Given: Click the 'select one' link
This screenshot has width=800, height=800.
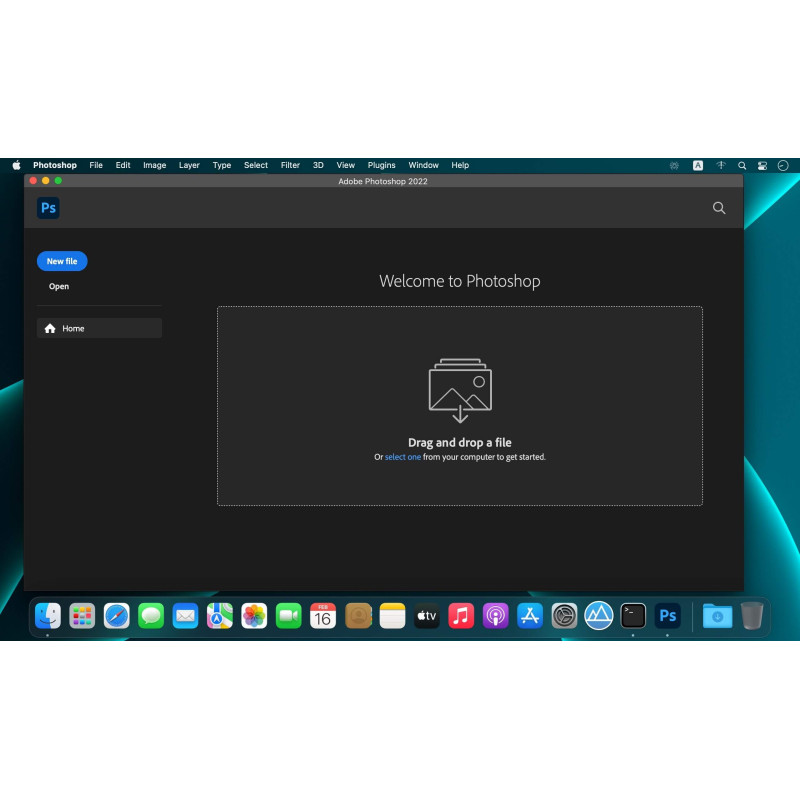Looking at the screenshot, I should click(403, 457).
